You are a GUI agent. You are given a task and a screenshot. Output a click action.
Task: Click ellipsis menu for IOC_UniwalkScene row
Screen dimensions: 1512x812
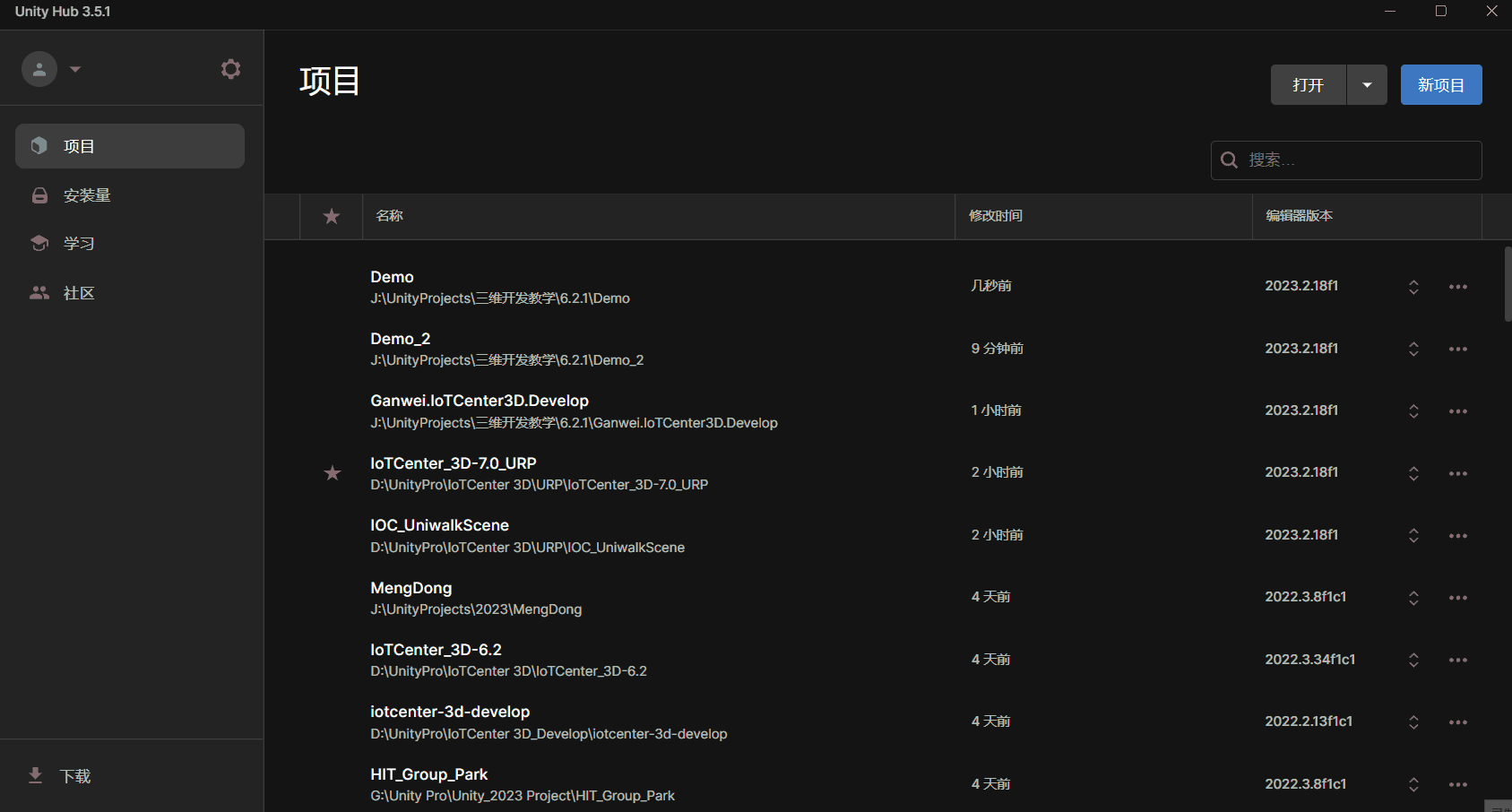tap(1457, 536)
